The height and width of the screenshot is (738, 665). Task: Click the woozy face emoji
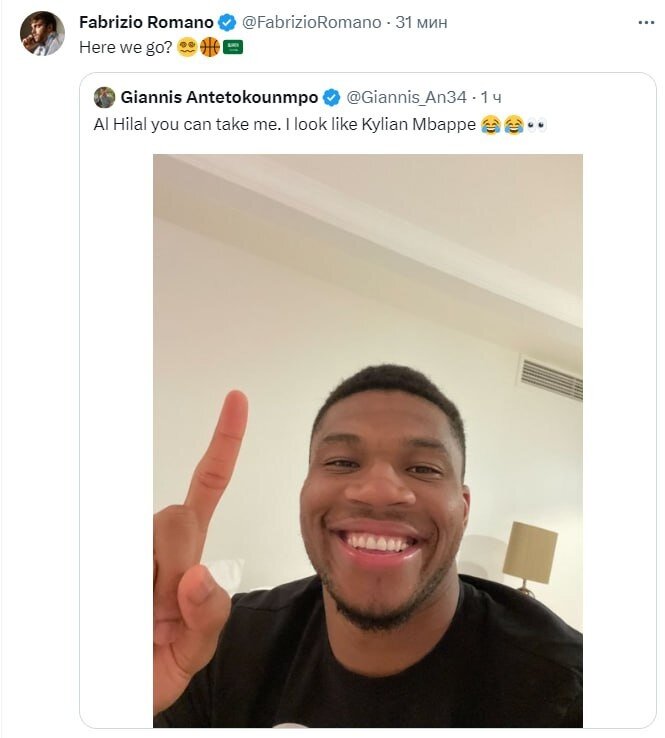point(187,47)
